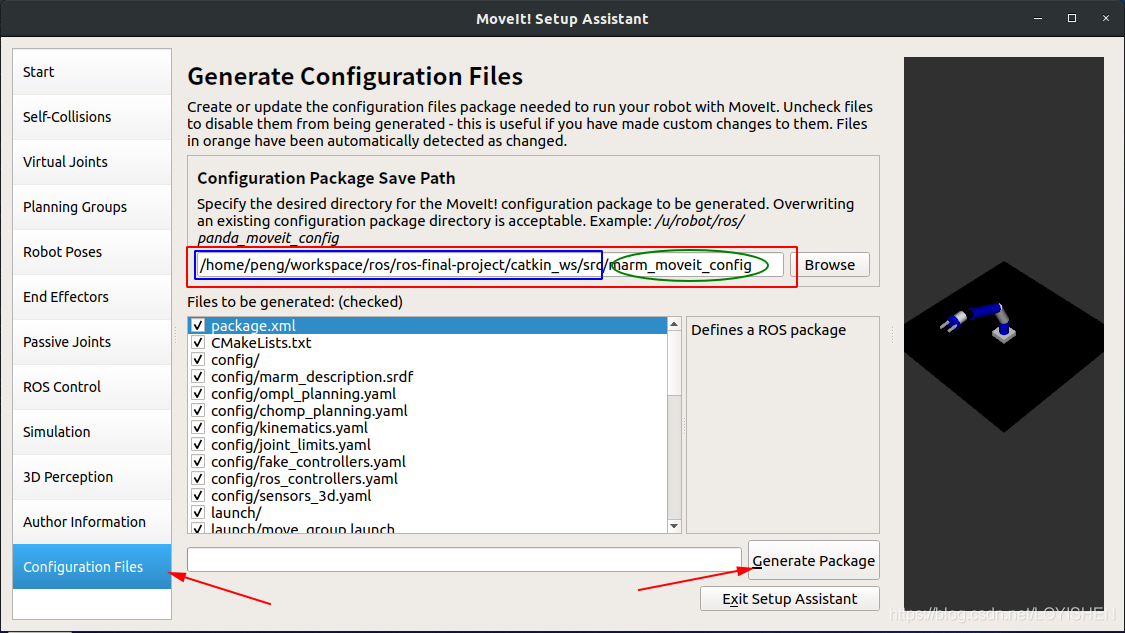Toggle config/joint_limits.yaml checkbox

coord(198,445)
